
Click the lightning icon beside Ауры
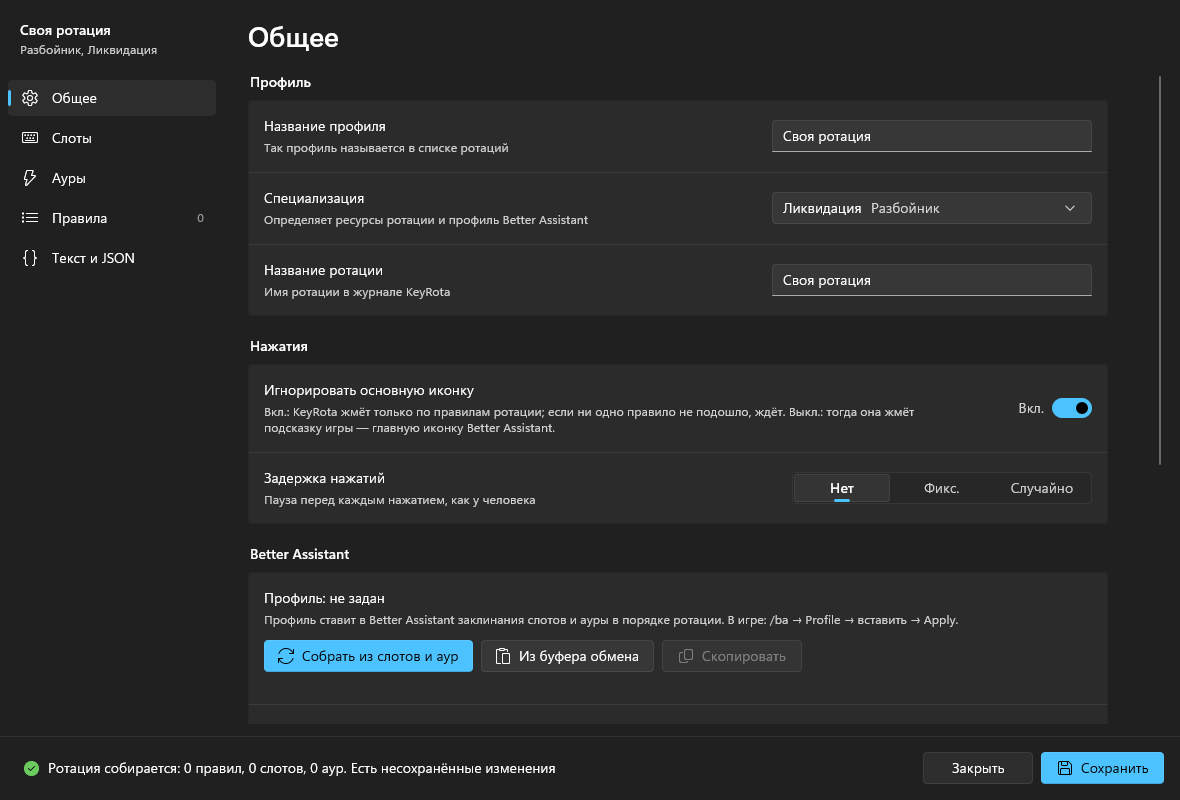click(30, 178)
